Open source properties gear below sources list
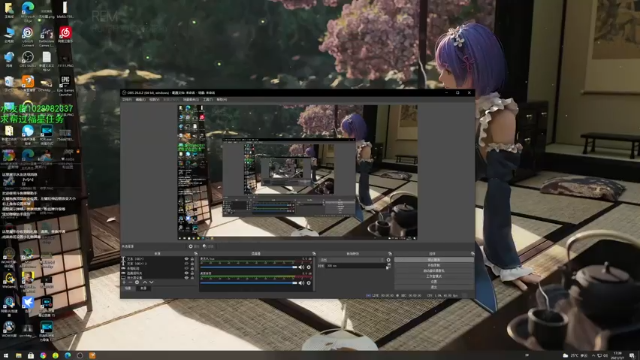640x360 pixels. [137, 282]
